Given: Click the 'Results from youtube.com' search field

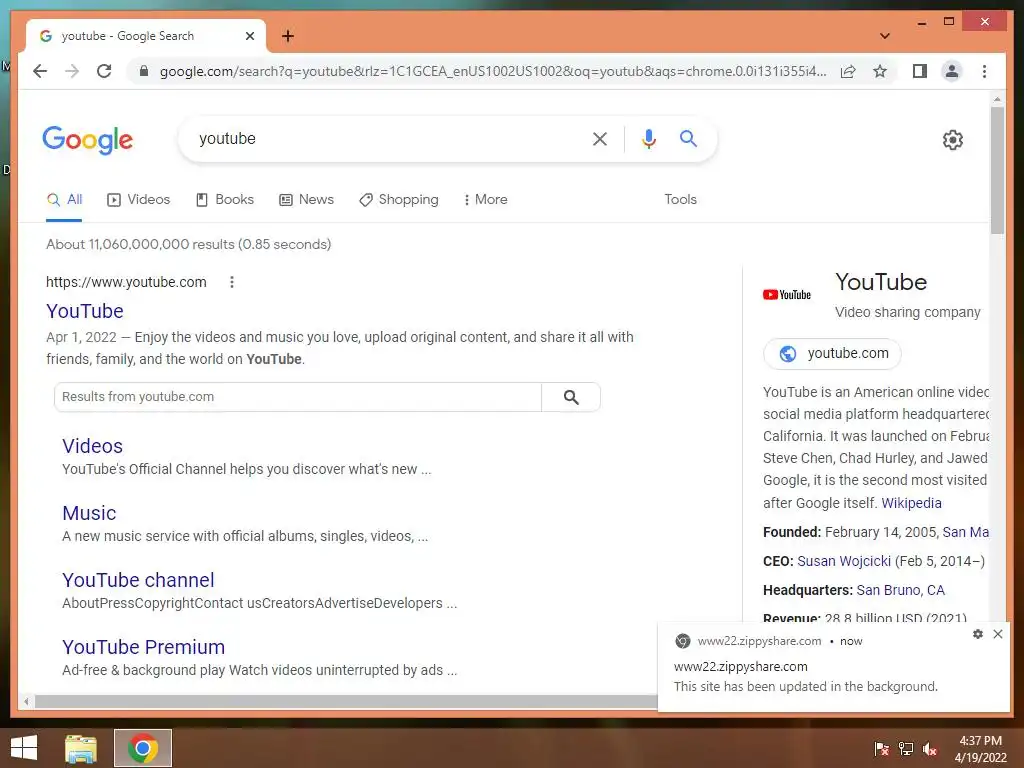Looking at the screenshot, I should pos(298,397).
